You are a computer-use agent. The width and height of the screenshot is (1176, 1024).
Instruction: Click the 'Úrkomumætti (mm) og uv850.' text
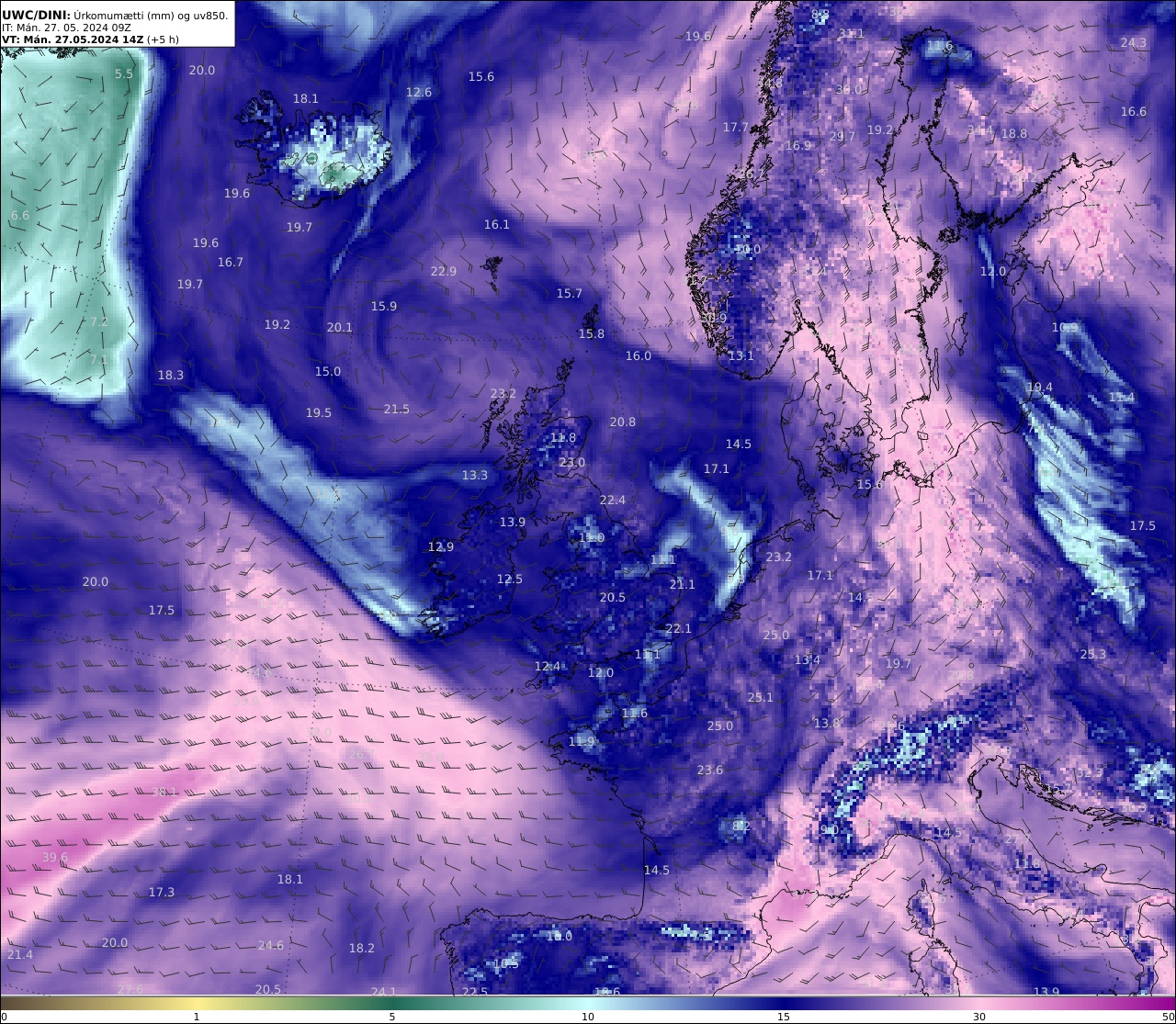coord(150,15)
